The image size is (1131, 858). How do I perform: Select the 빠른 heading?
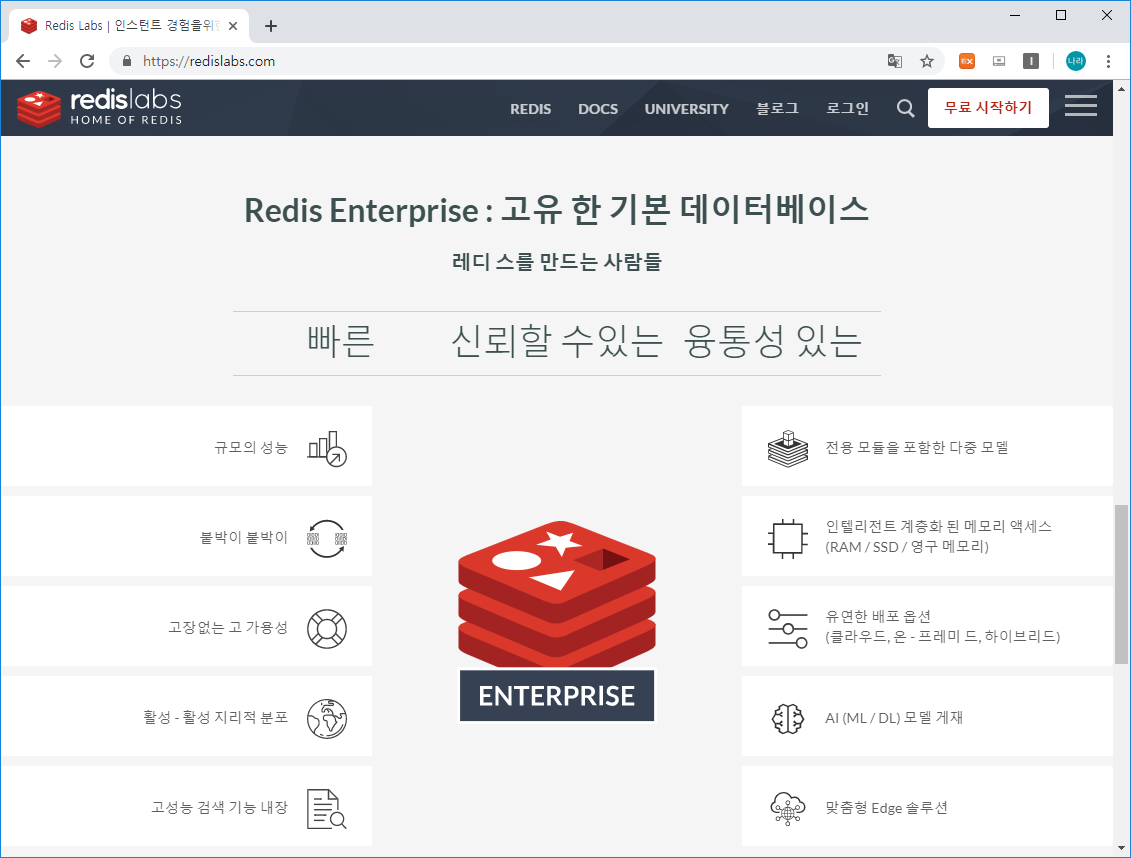340,342
